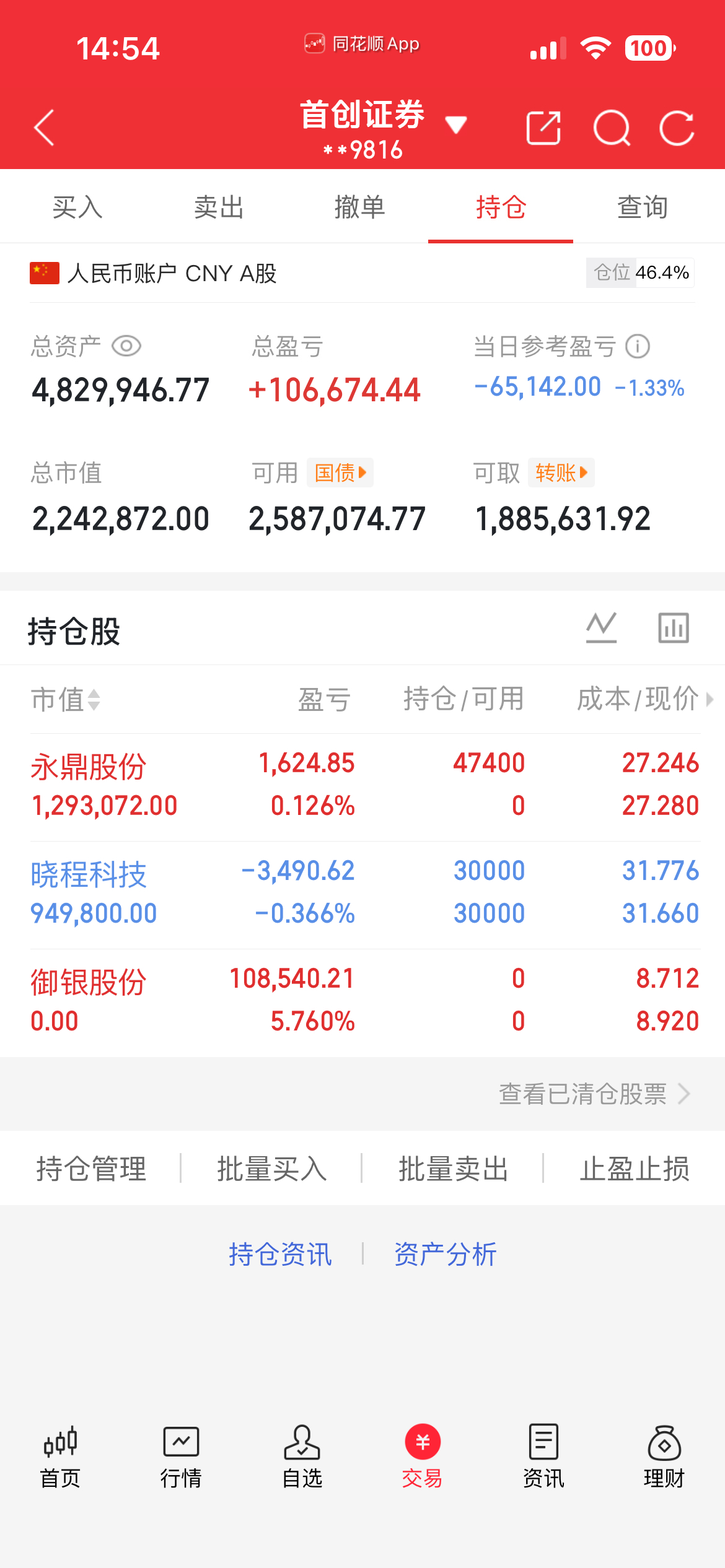Open 查看已清仓股票 link
Viewport: 725px width, 1568px height.
click(x=595, y=1094)
